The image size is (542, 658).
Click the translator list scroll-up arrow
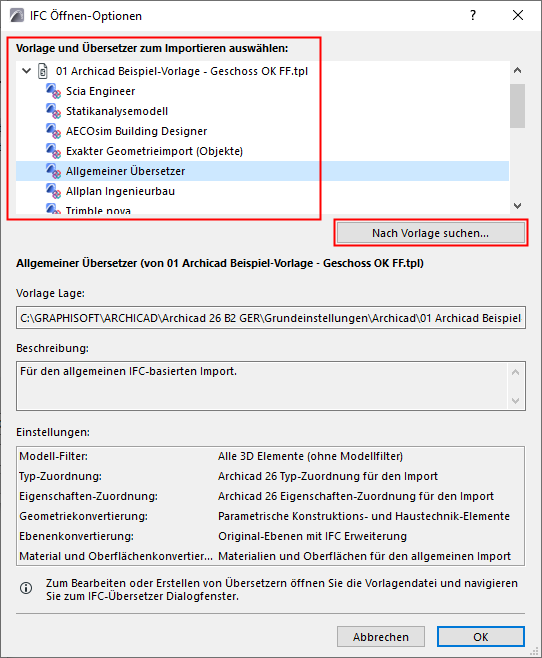click(x=517, y=70)
